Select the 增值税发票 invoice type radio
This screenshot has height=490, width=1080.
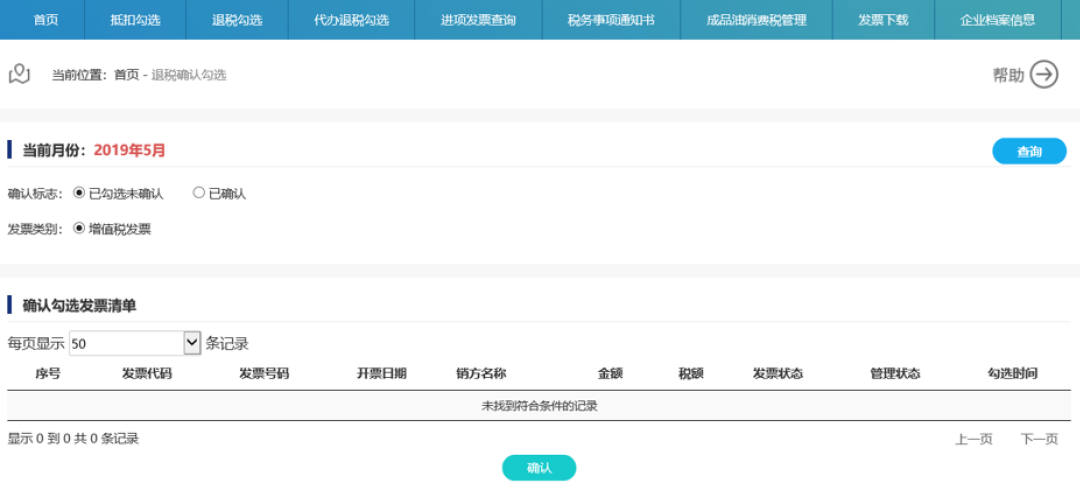point(80,228)
